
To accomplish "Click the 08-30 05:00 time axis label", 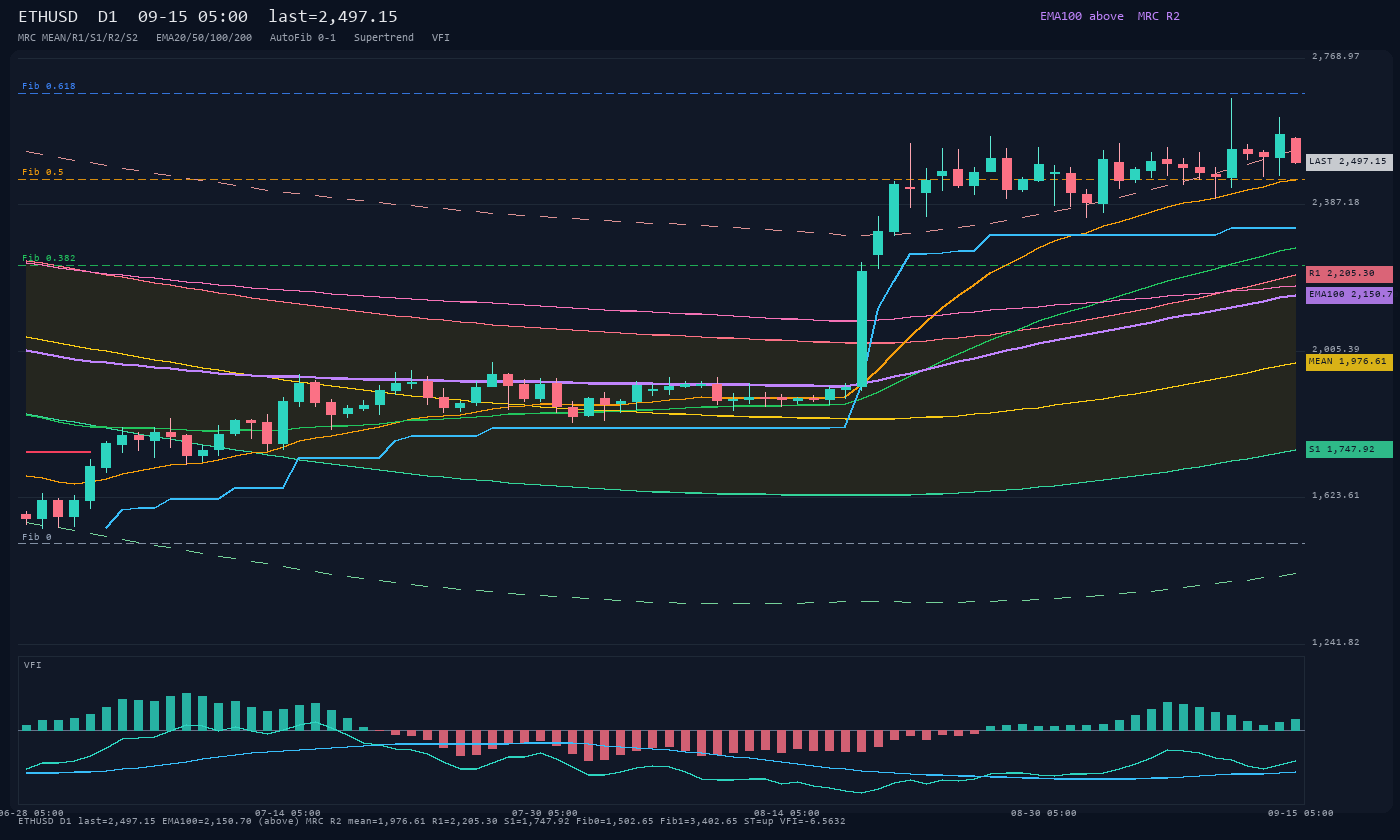I will pyautogui.click(x=1044, y=813).
